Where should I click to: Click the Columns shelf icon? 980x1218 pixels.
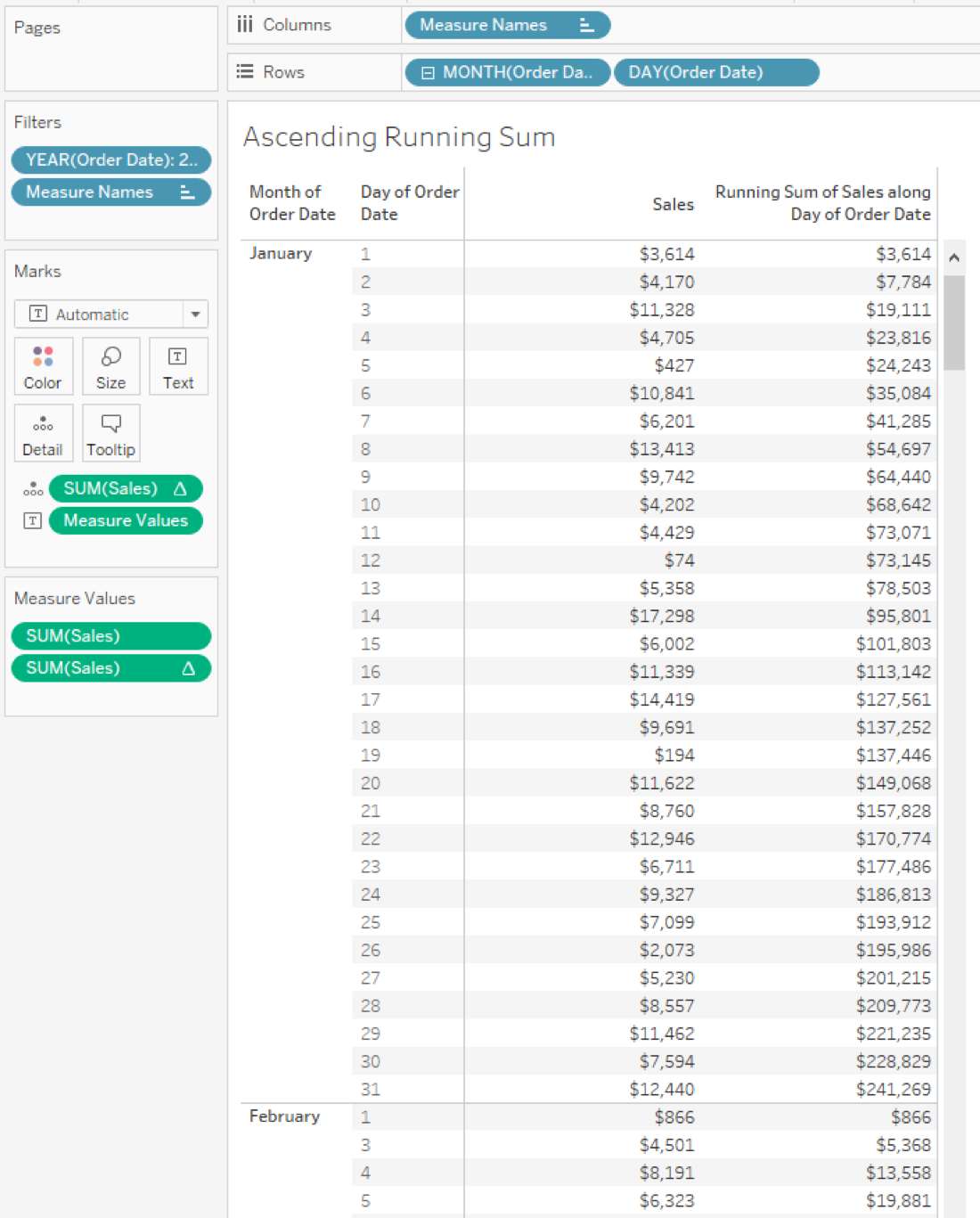tap(245, 24)
